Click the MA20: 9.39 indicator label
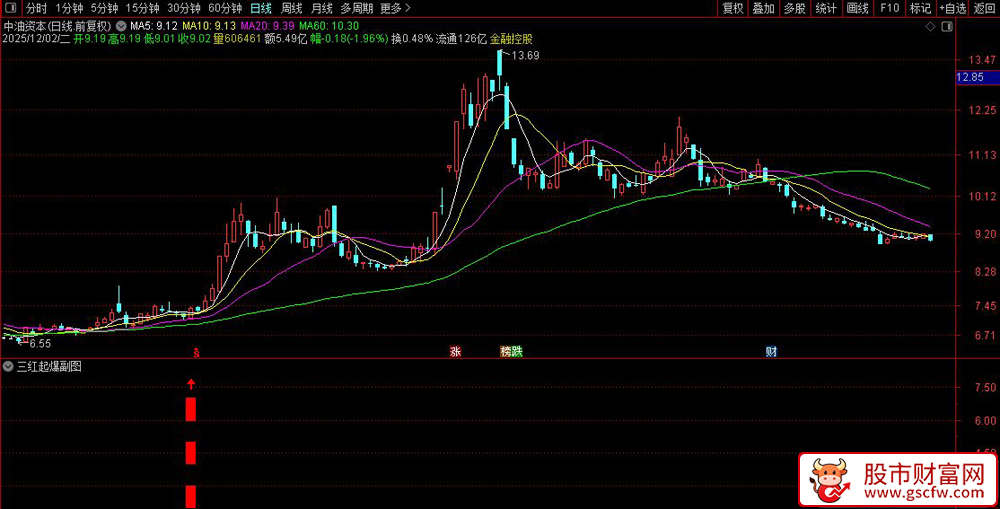The width and height of the screenshot is (1000, 509). [x=267, y=26]
